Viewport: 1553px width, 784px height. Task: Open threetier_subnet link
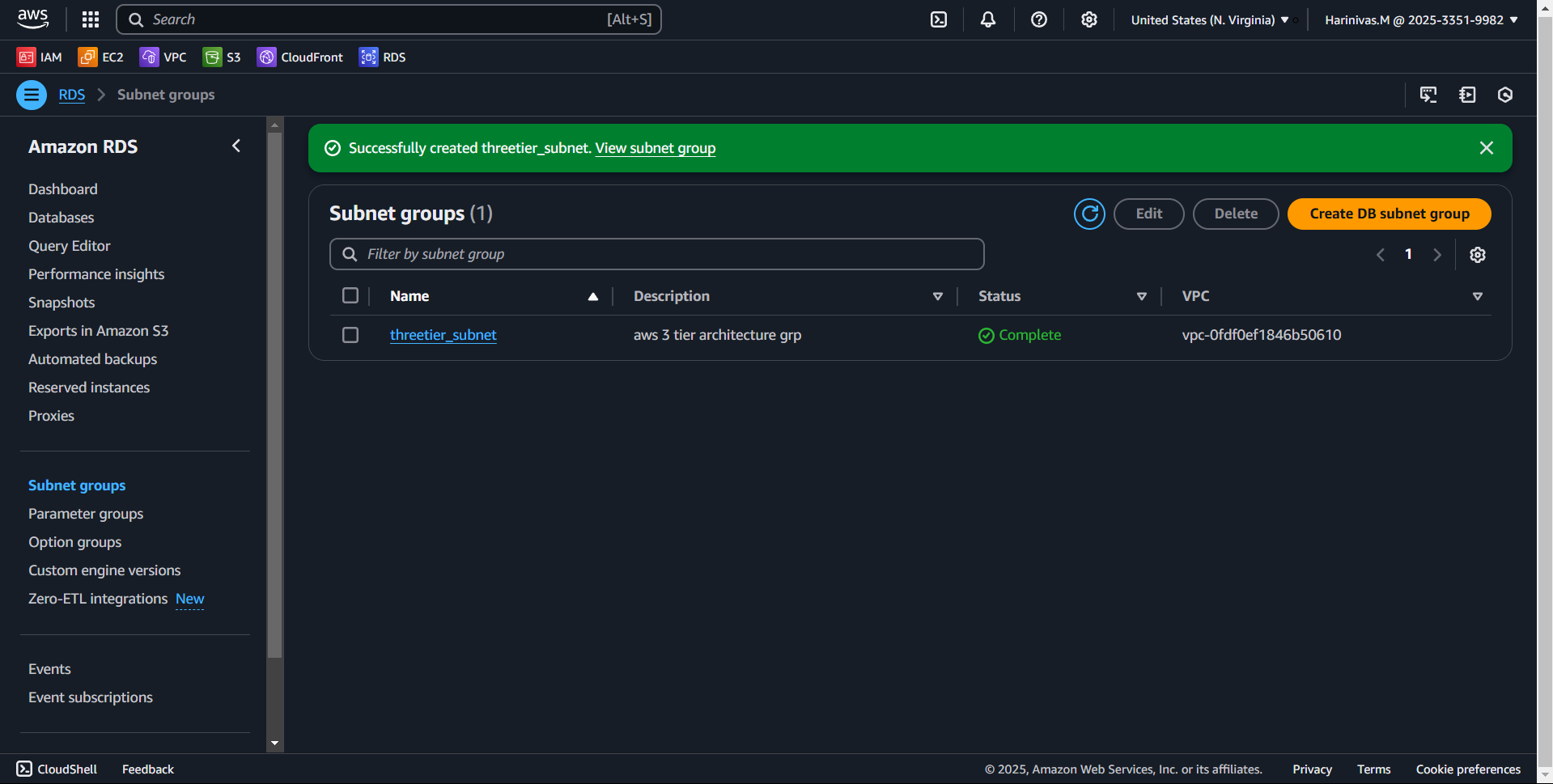tap(443, 335)
